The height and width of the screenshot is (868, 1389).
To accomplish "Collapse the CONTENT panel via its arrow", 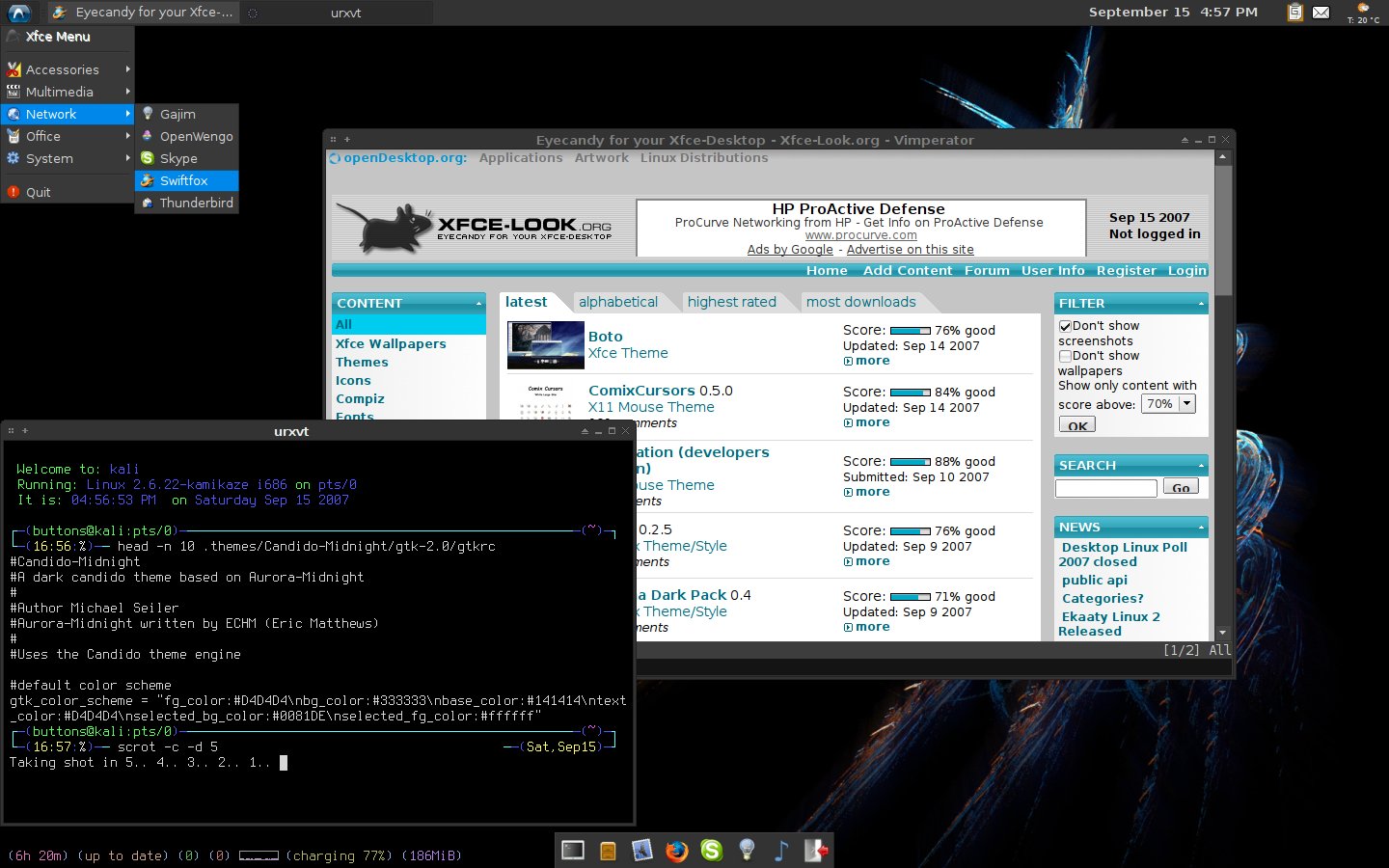I will (x=479, y=303).
